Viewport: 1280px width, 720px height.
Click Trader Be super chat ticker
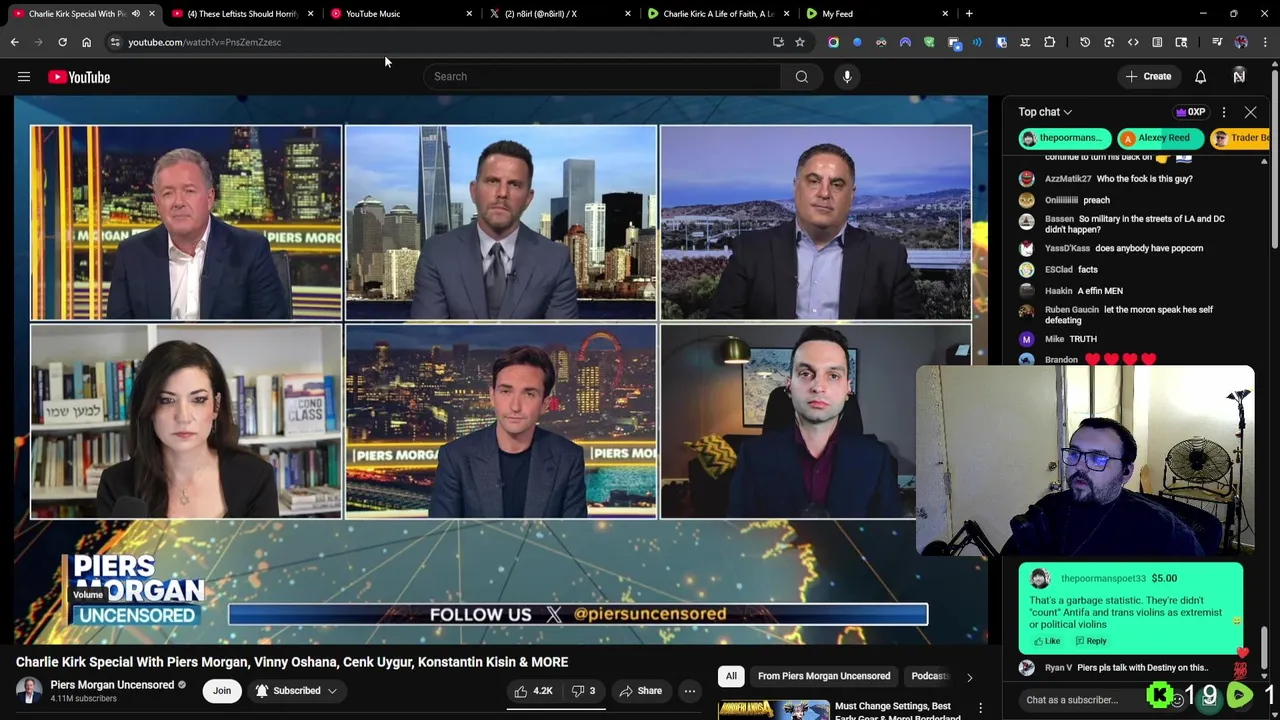[1240, 138]
